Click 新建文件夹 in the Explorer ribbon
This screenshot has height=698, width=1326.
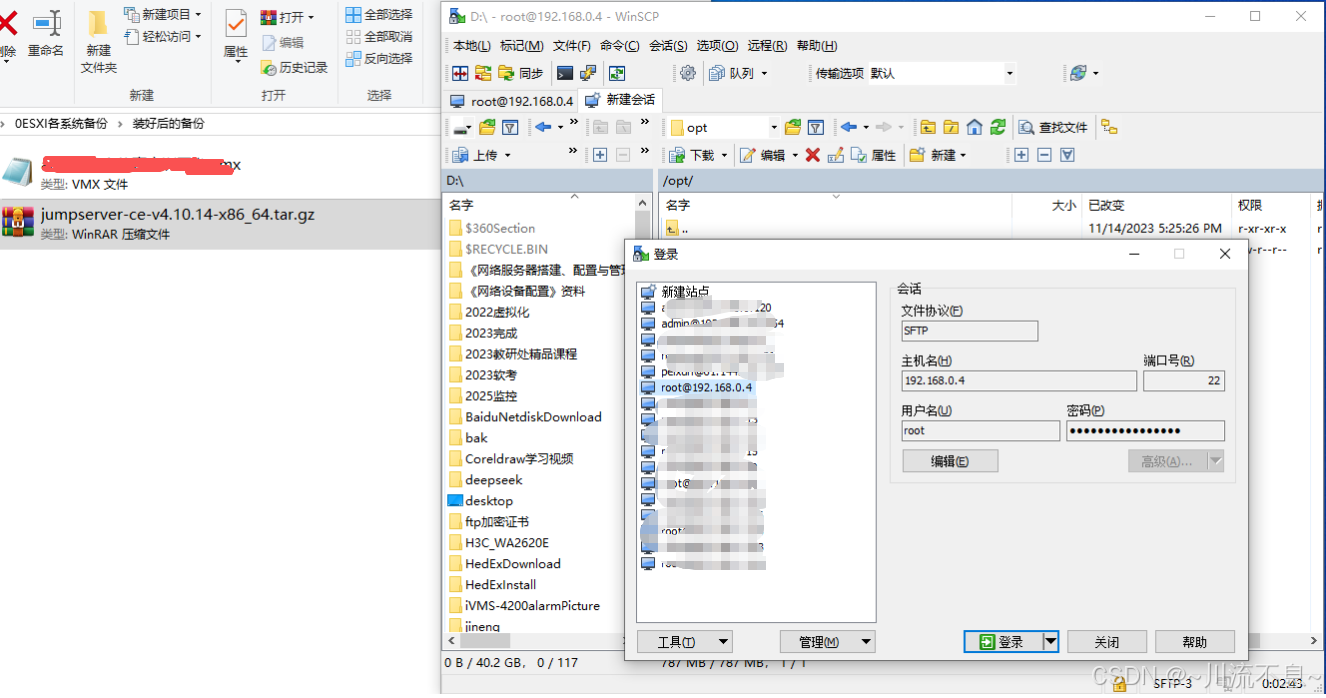click(99, 42)
